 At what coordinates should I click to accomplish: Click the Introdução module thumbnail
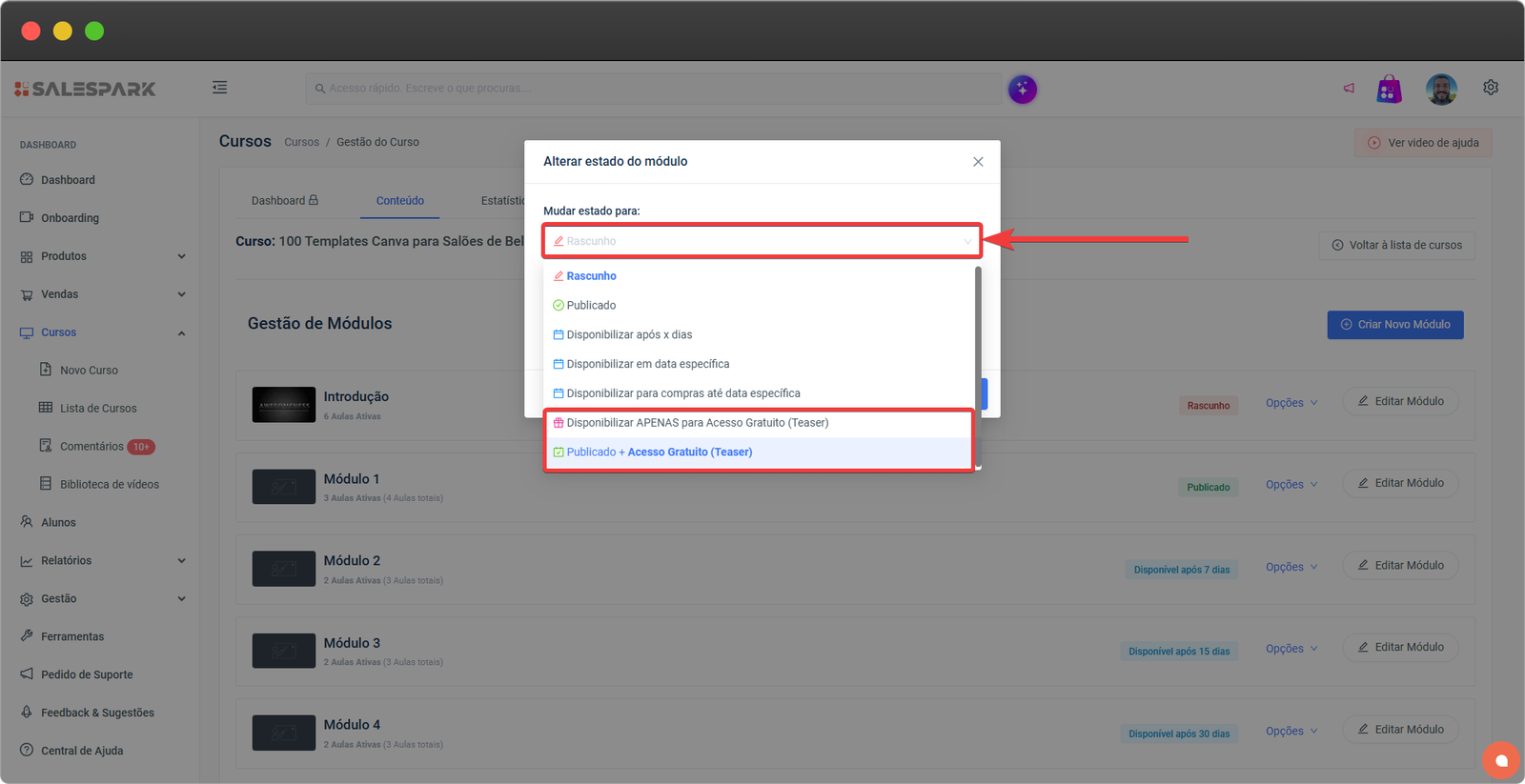283,405
